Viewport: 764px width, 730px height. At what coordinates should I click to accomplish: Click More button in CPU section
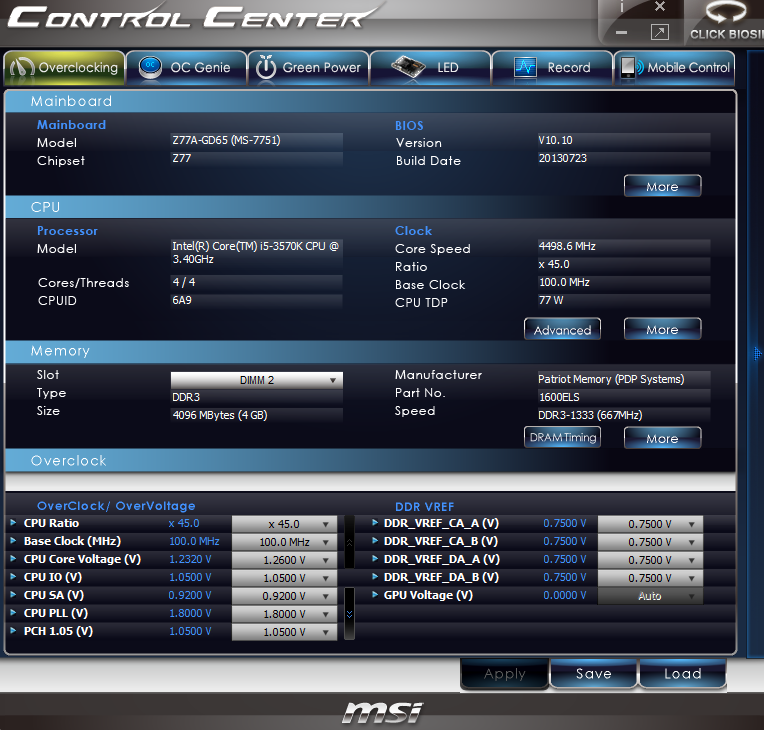[x=662, y=329]
